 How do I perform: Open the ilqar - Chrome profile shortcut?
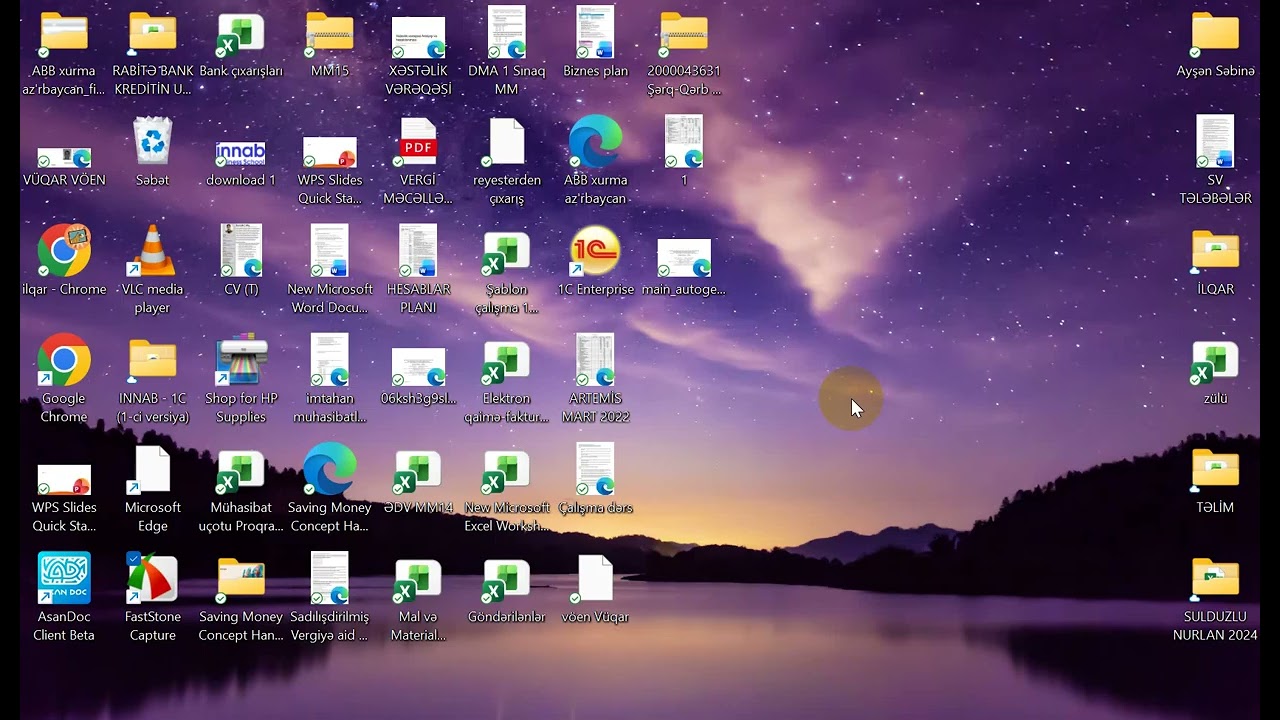point(64,251)
